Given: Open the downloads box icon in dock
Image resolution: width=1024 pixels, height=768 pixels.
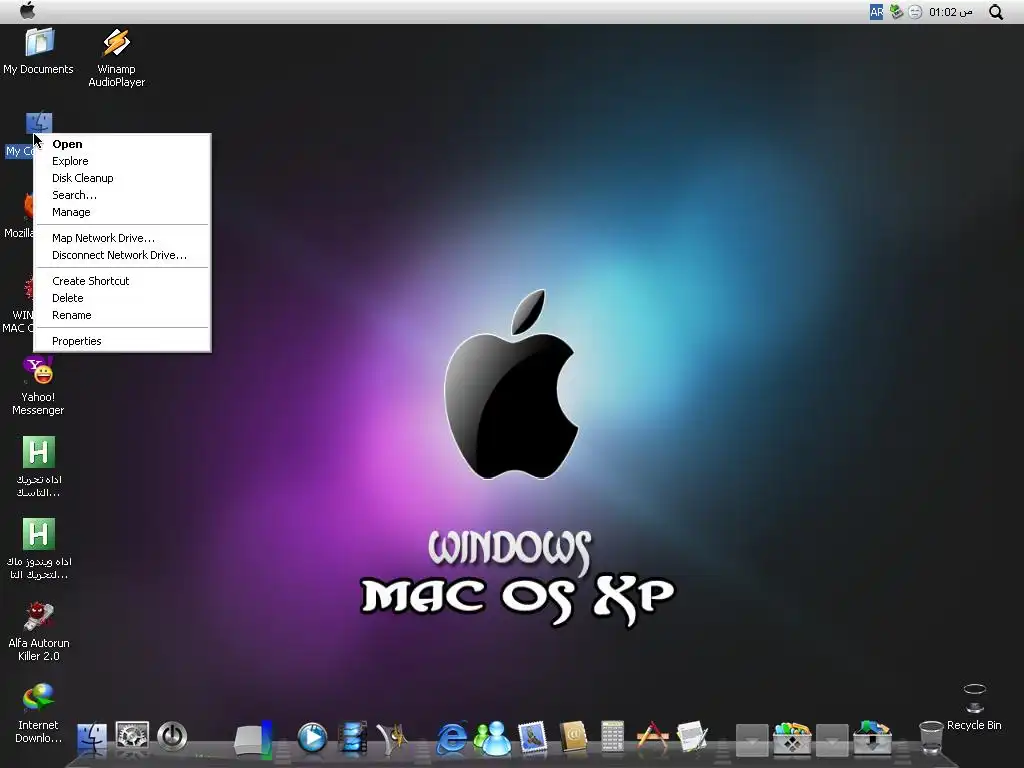Looking at the screenshot, I should pos(872,738).
